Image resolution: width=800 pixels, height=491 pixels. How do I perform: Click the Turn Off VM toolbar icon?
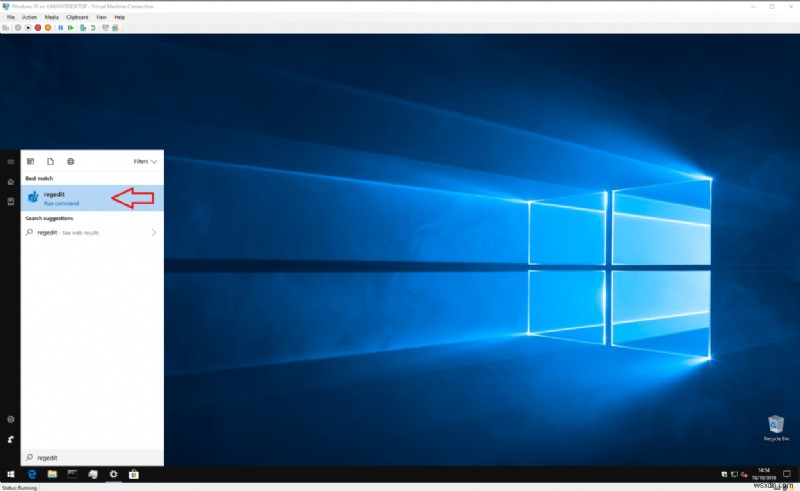28,28
